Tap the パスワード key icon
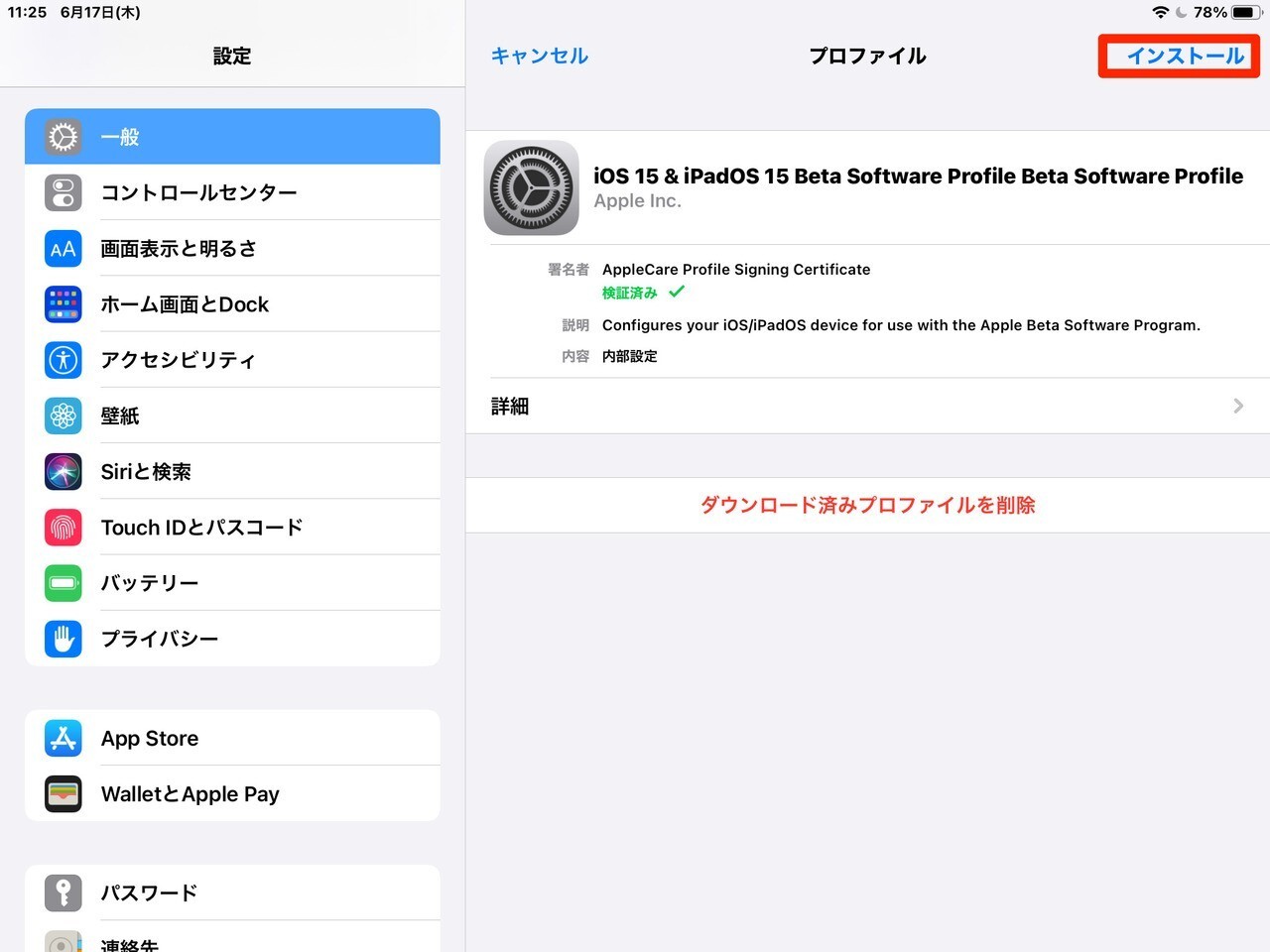The width and height of the screenshot is (1270, 952). coord(63,892)
